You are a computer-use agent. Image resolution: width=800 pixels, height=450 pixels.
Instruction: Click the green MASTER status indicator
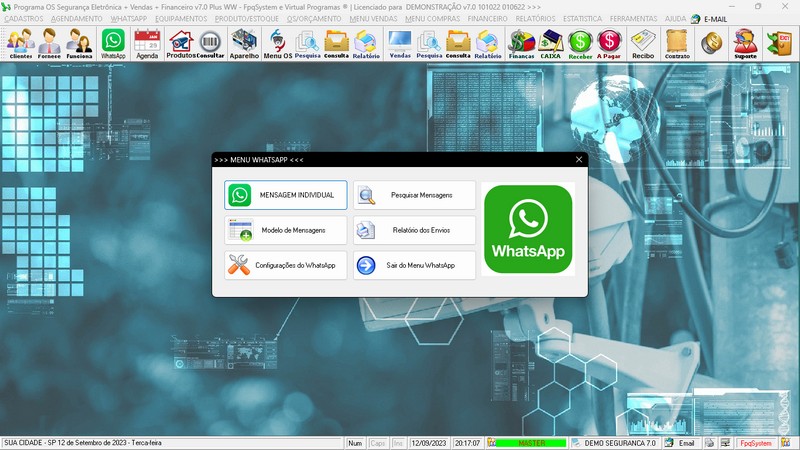[531, 443]
